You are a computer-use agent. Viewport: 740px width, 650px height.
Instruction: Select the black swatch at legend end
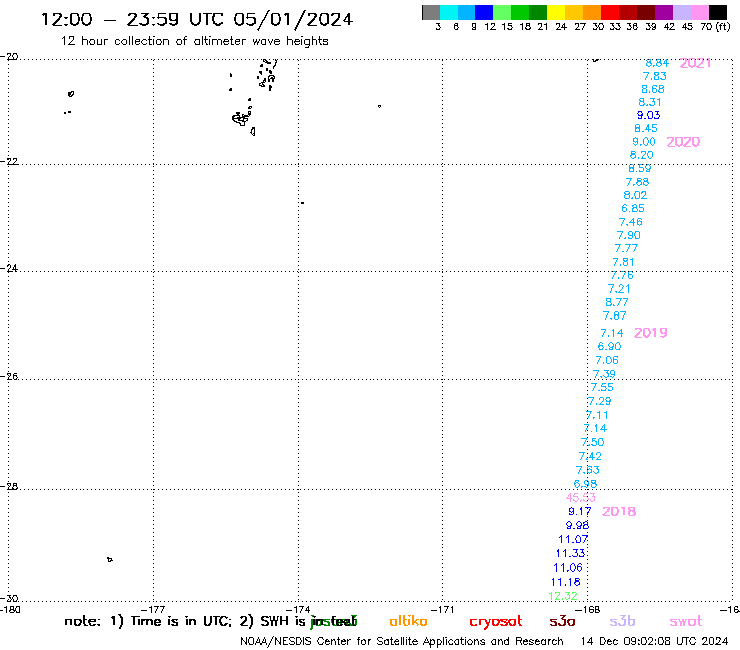(718, 12)
